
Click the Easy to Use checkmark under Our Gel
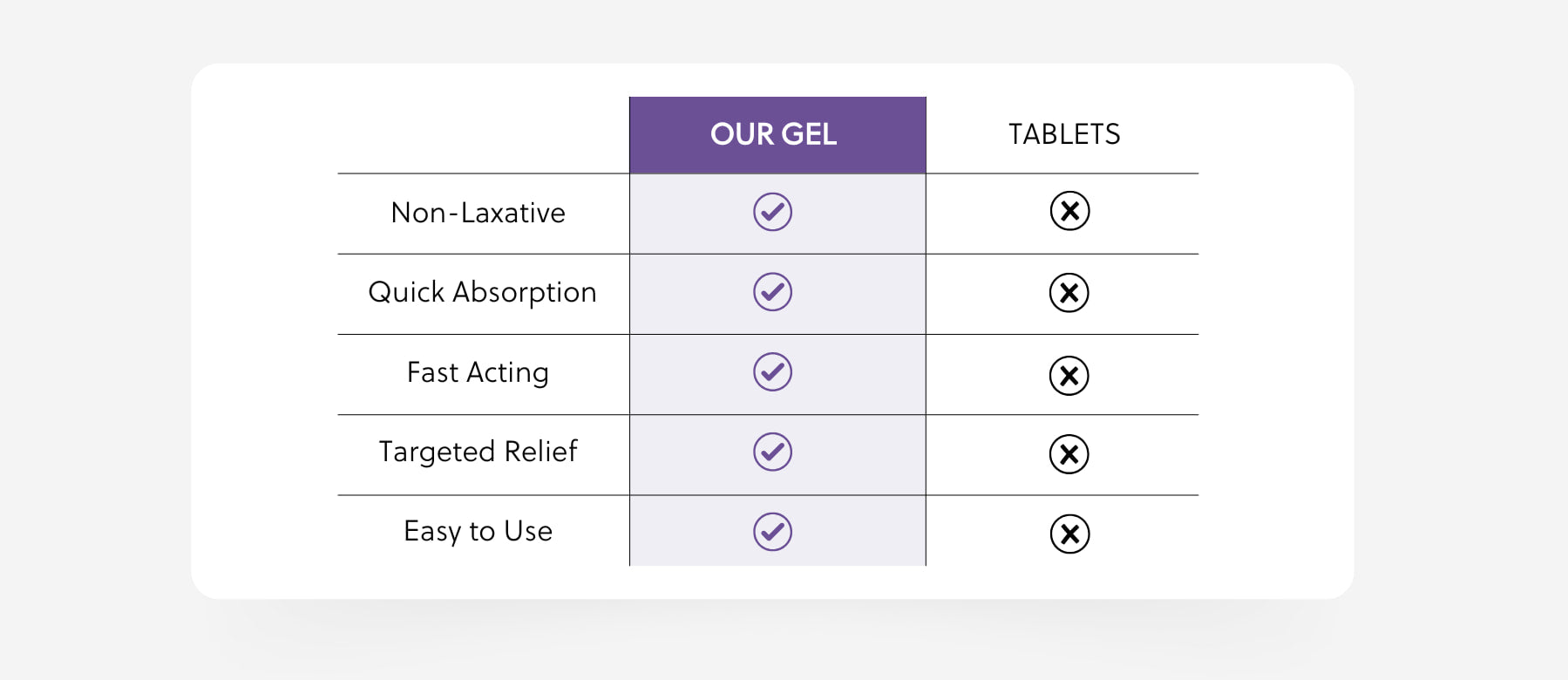coord(772,532)
